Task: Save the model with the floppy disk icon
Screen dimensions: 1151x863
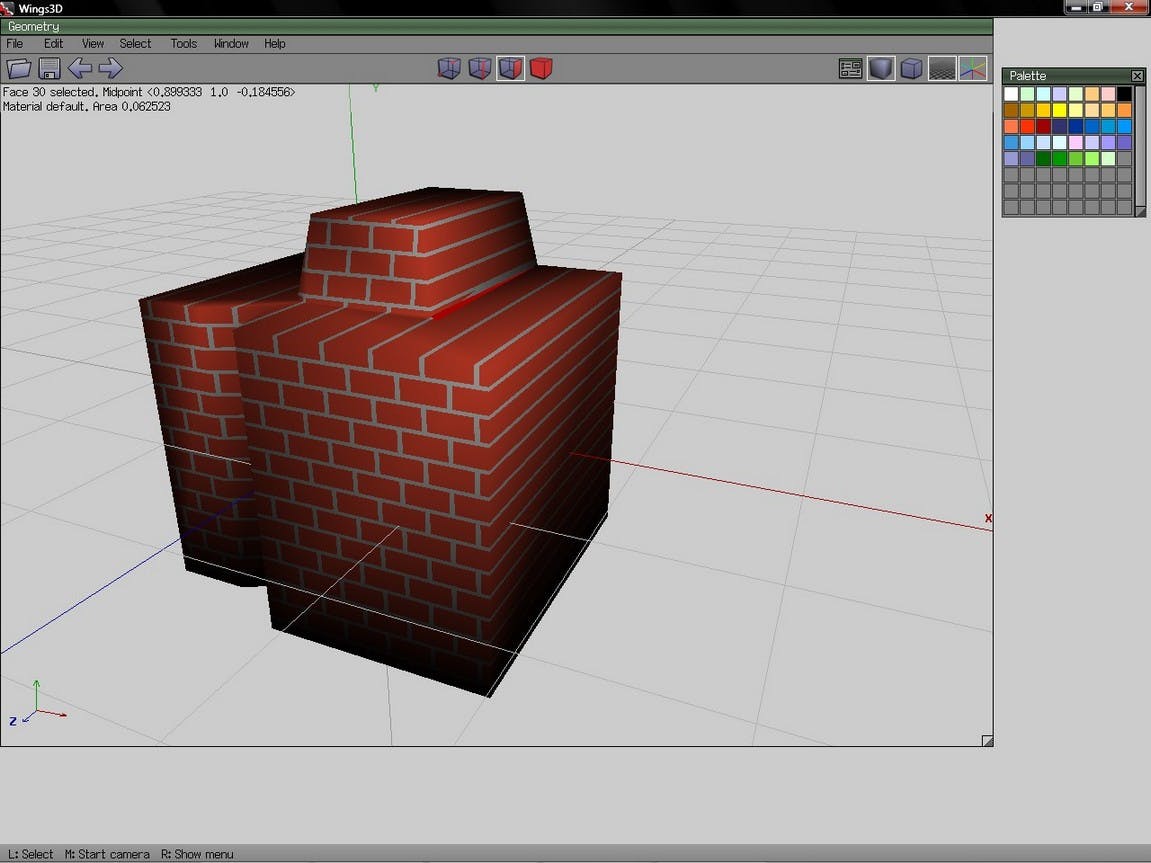Action: [49, 68]
